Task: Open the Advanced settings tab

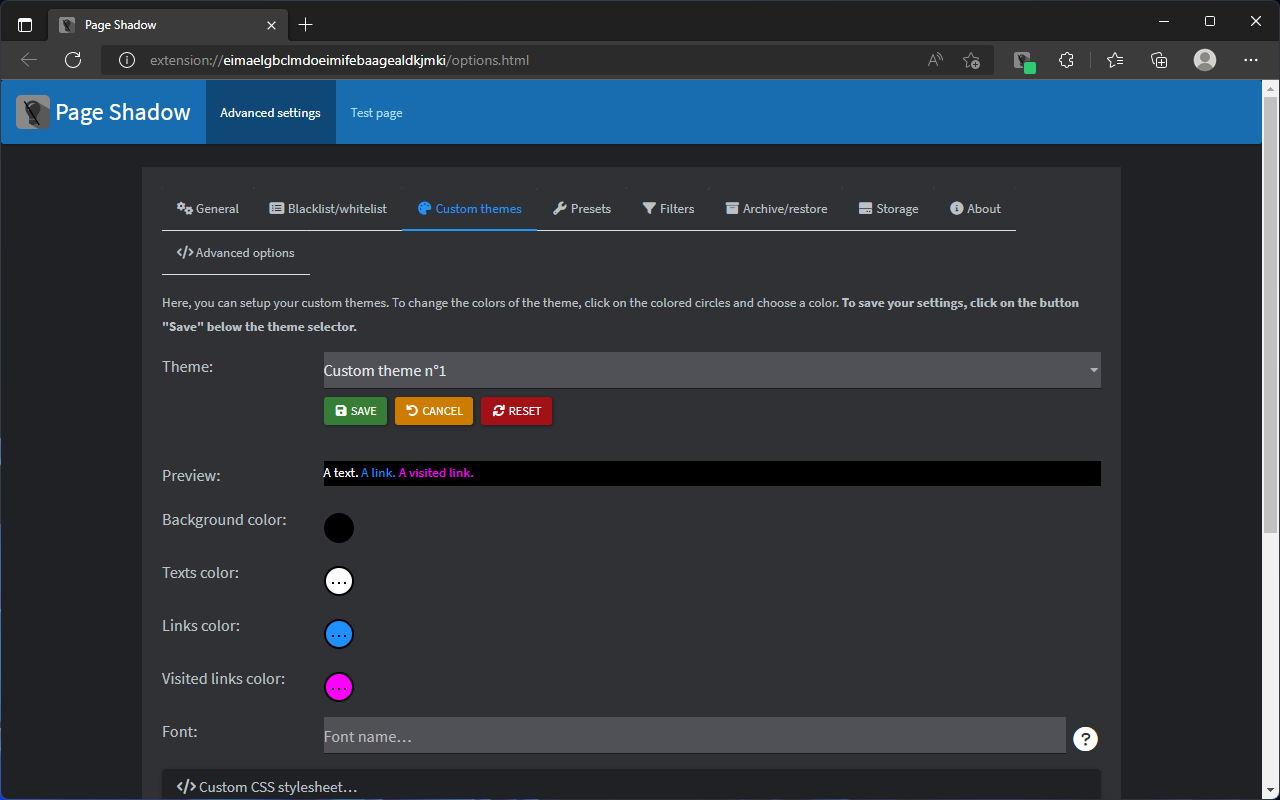Action: click(x=270, y=113)
